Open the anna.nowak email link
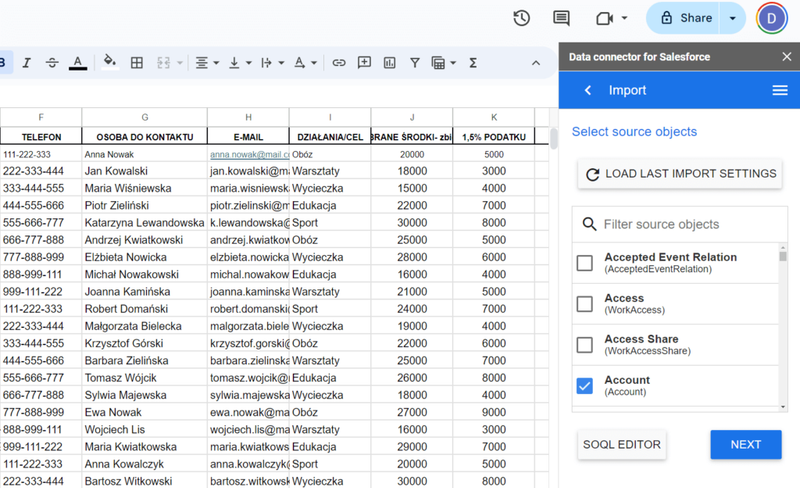The image size is (800, 488). pos(249,154)
